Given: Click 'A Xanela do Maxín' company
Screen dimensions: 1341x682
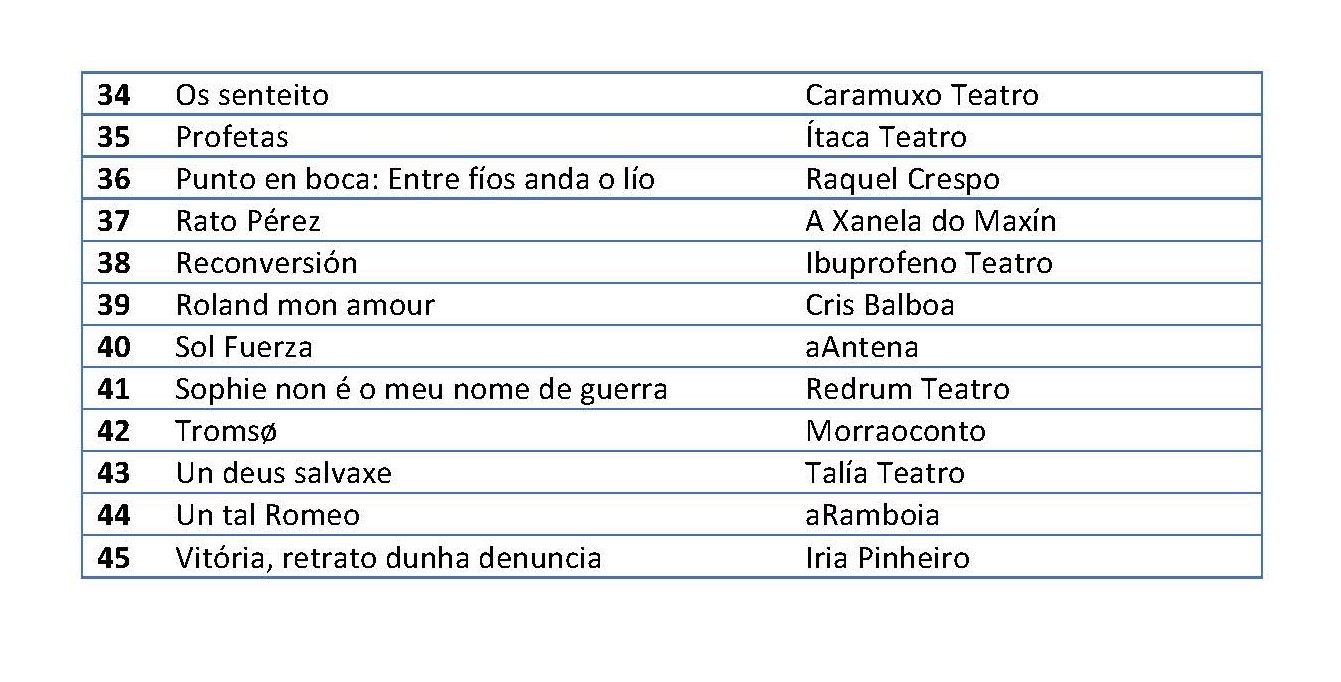Looking at the screenshot, I should point(930,221).
